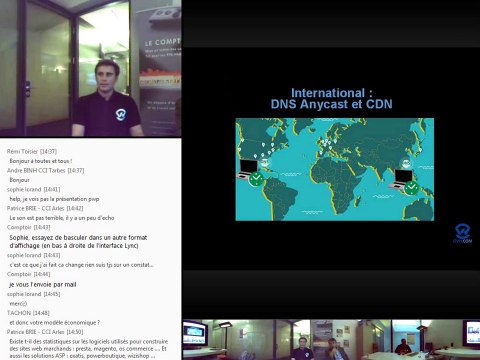Click the round DNS node badge over Southeast Asia

pyautogui.click(x=406, y=163)
